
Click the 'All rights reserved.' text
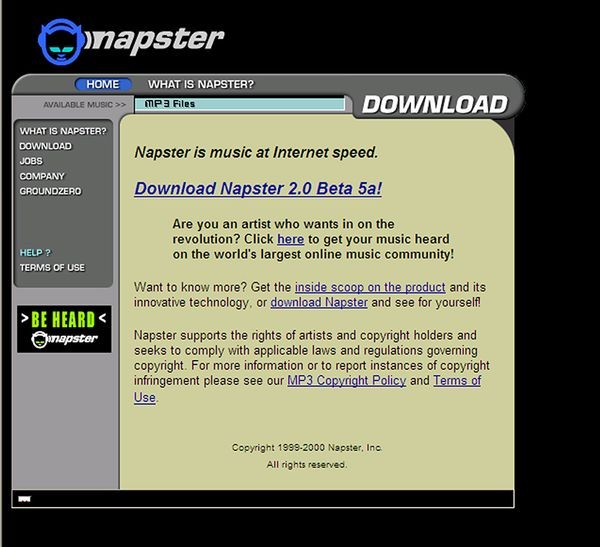click(x=307, y=465)
